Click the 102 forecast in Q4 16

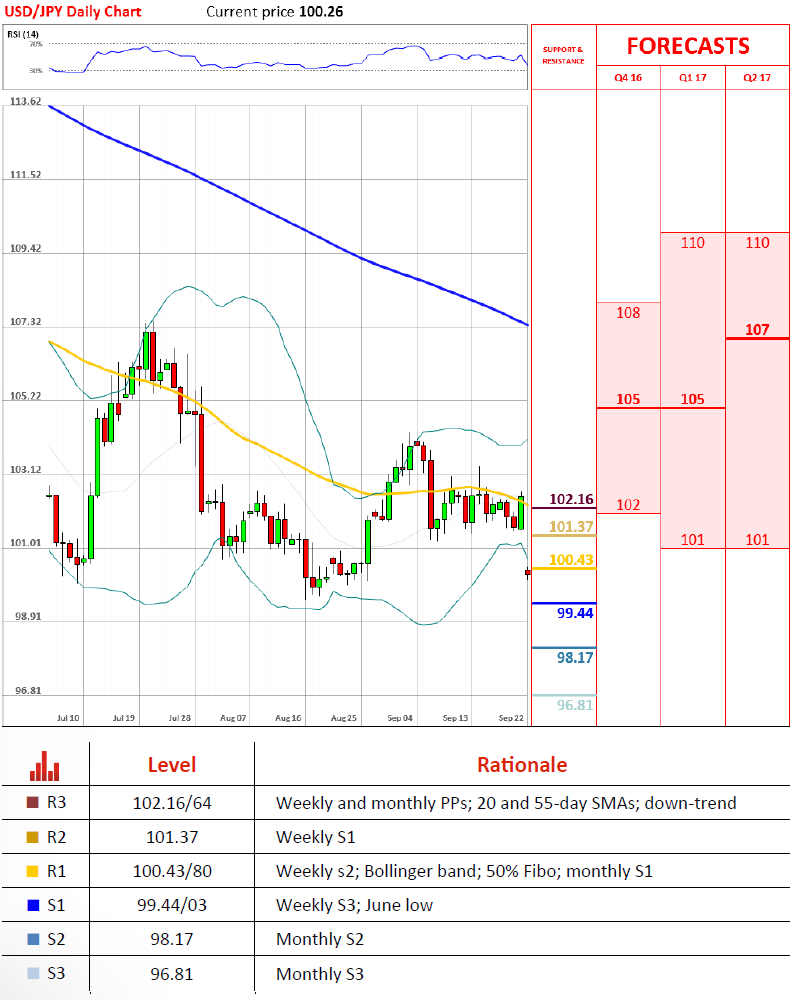(x=628, y=505)
